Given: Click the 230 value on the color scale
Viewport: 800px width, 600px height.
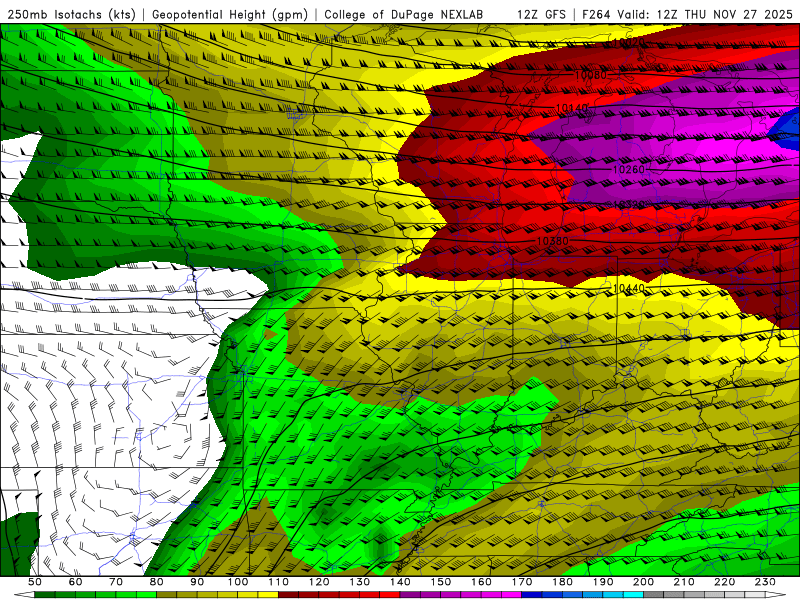Looking at the screenshot, I should click(x=765, y=582).
